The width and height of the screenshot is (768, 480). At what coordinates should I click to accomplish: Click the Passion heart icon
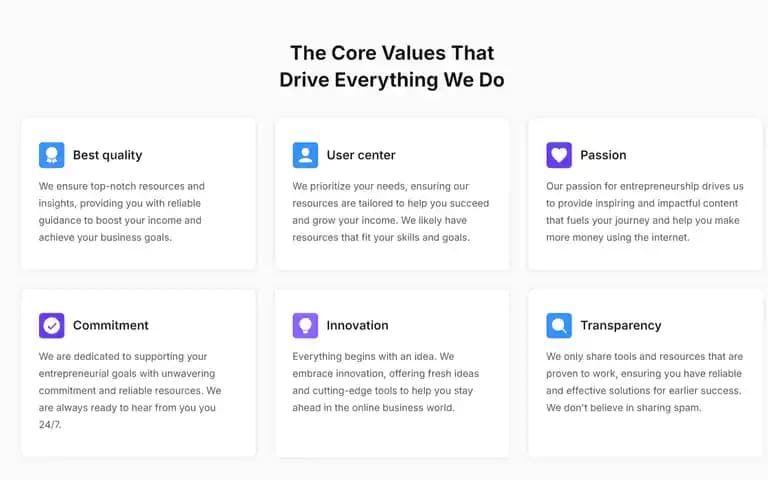click(559, 155)
